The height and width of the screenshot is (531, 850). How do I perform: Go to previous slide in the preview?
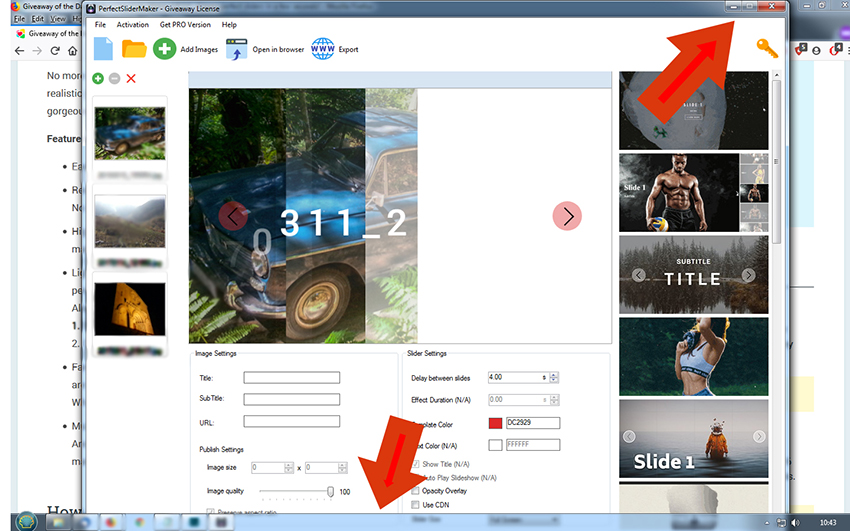pos(233,216)
